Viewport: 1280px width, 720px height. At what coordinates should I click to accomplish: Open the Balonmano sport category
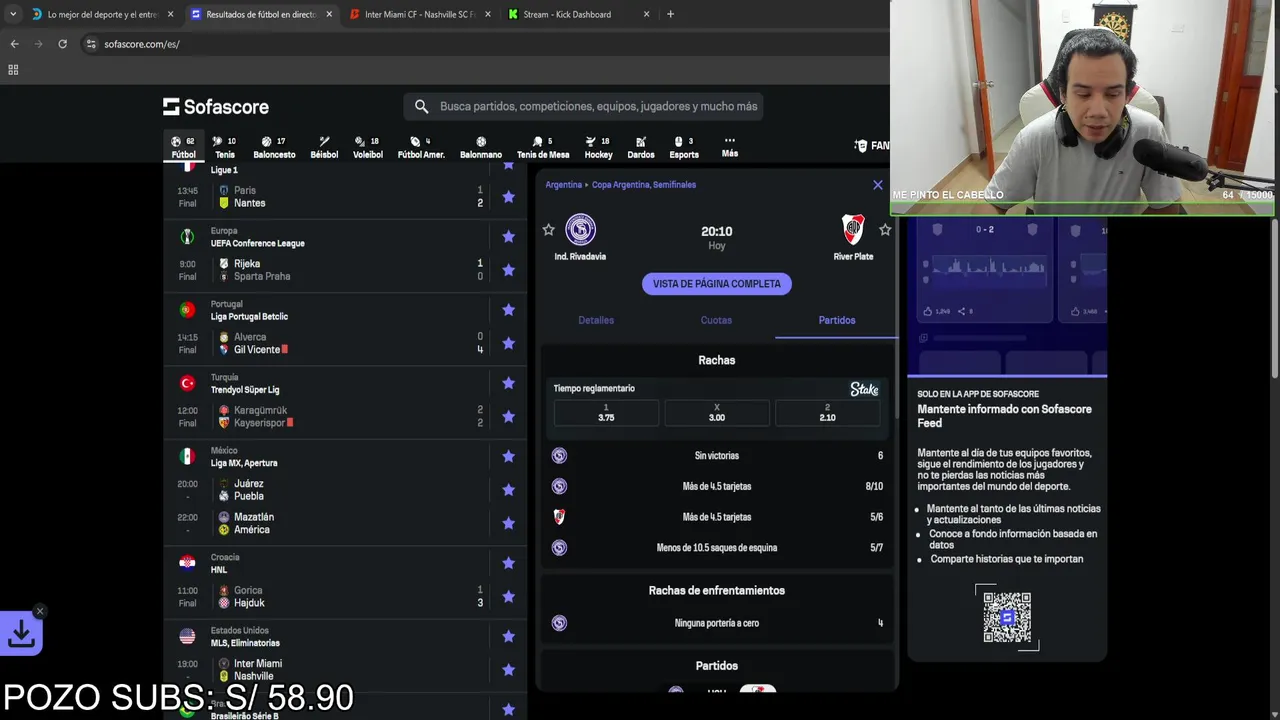(481, 148)
